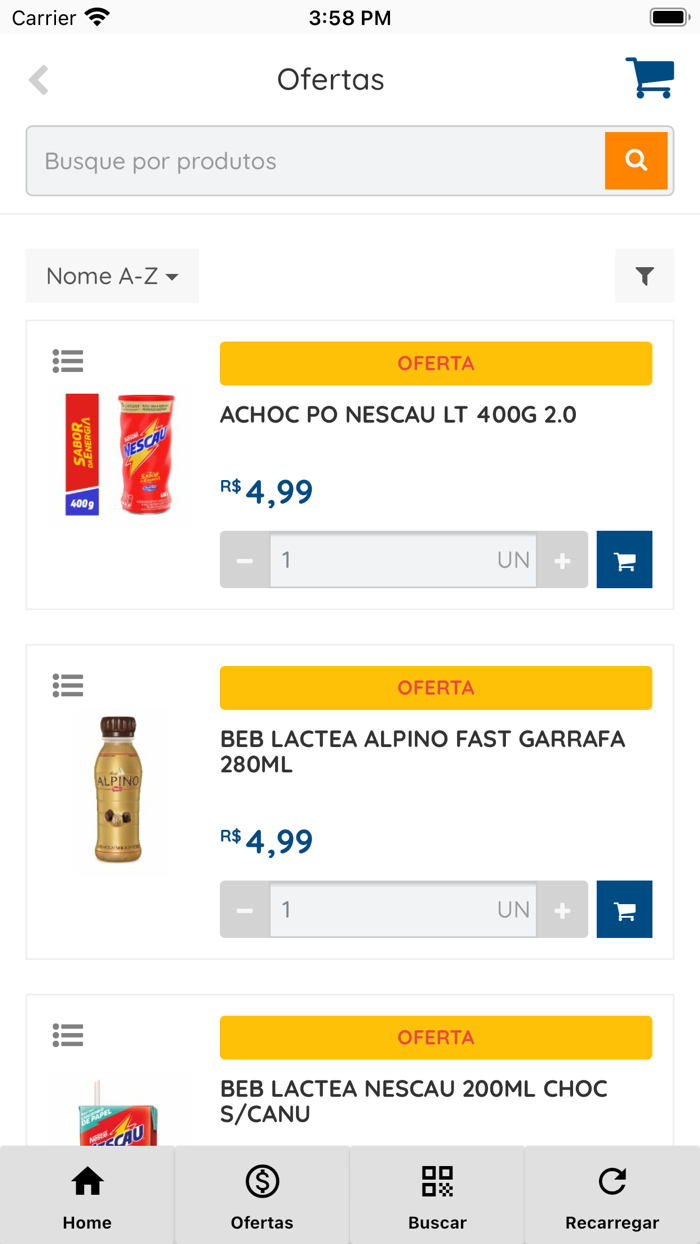Viewport: 700px width, 1244px height.
Task: Tap the back arrow to return
Action: 38,78
